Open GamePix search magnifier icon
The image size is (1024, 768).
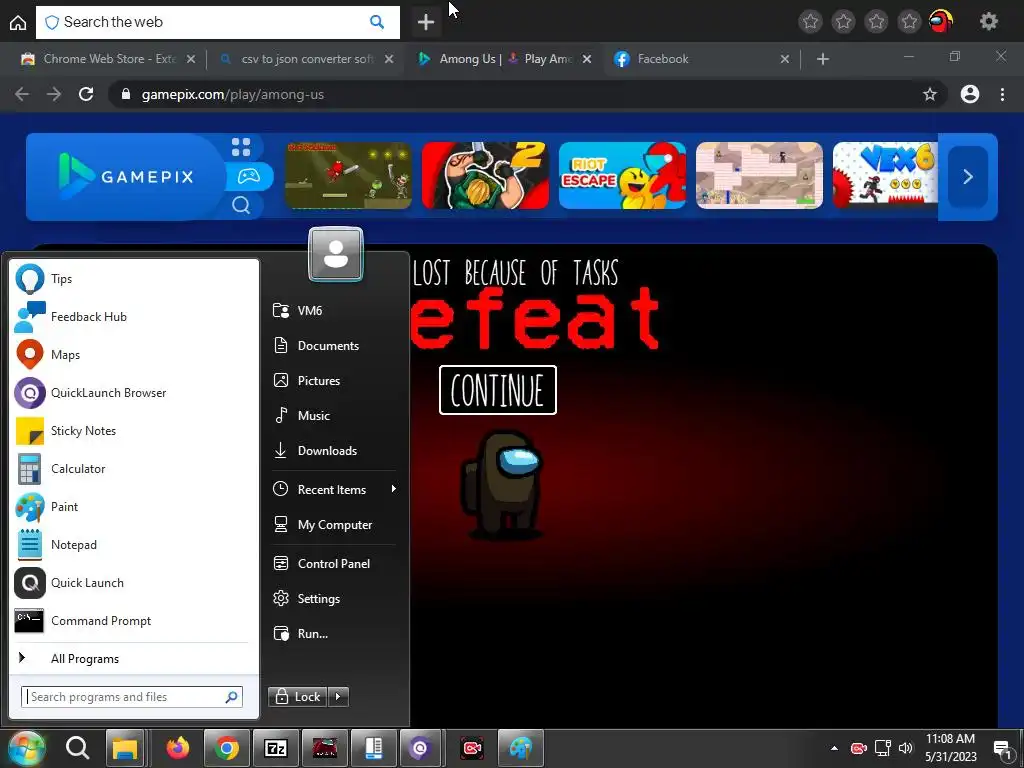coord(241,206)
